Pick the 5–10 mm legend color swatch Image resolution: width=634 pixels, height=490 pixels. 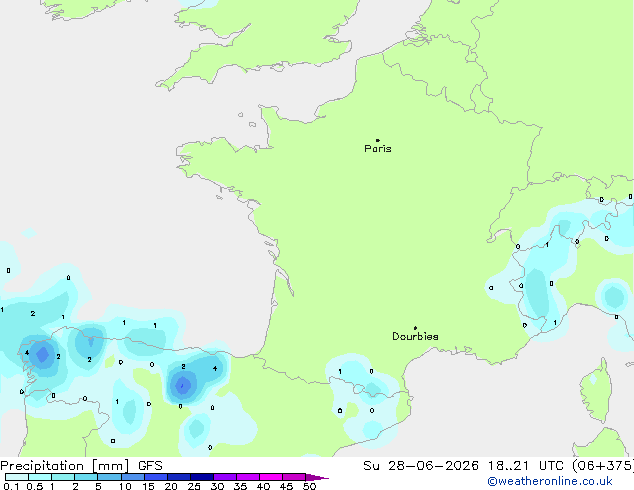(x=110, y=477)
